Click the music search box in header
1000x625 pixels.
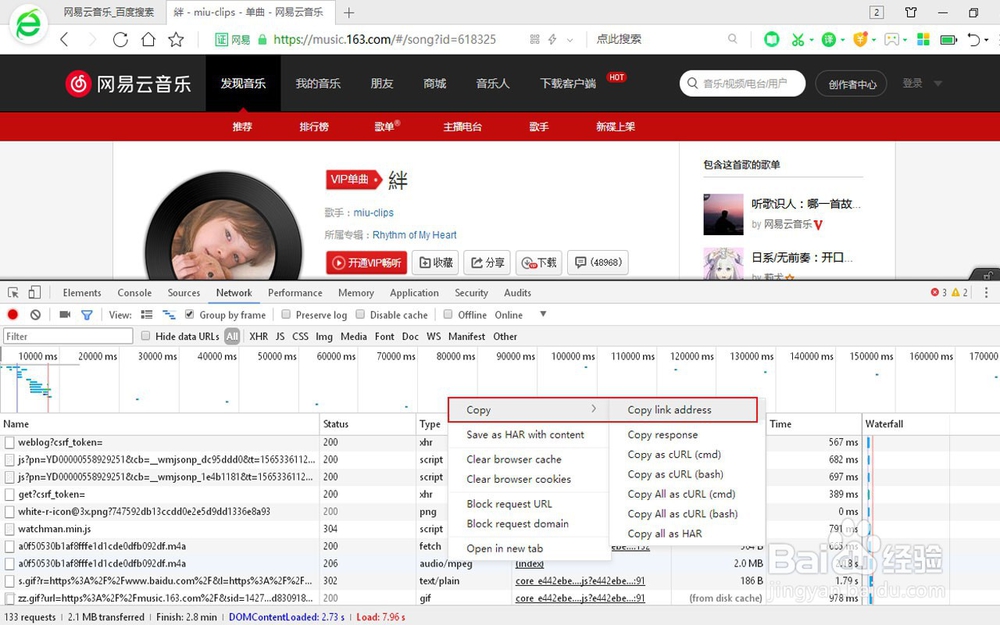tap(742, 84)
